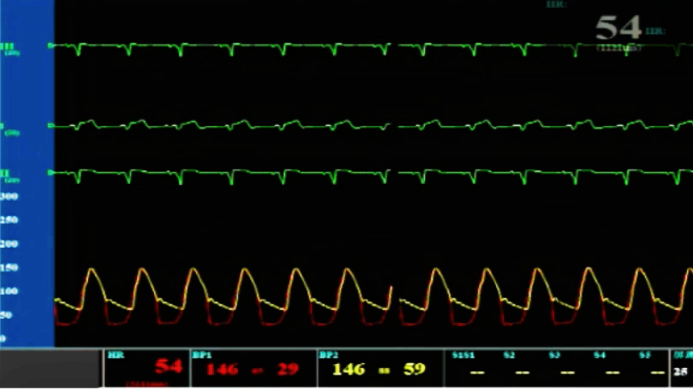Click the S2 interval column
693x389 pixels.
pyautogui.click(x=516, y=368)
